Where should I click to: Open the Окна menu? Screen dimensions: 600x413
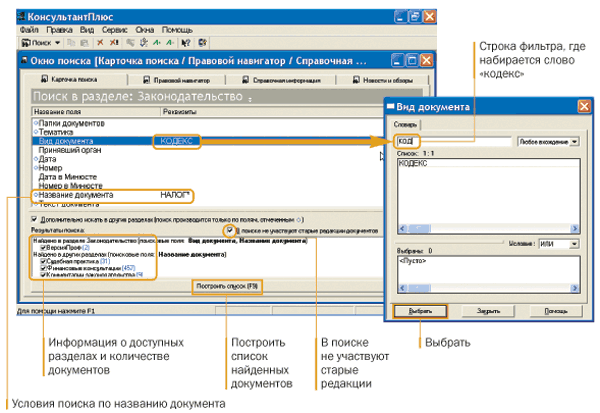point(145,29)
